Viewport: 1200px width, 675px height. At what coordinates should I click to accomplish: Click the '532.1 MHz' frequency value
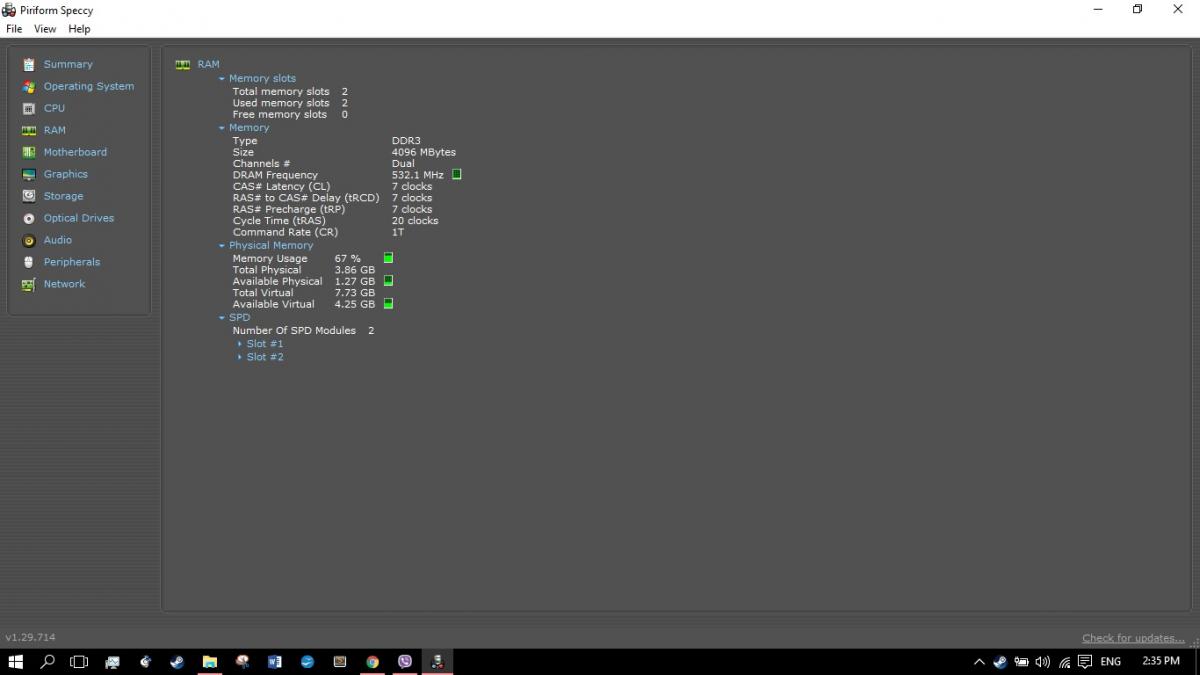pos(417,175)
